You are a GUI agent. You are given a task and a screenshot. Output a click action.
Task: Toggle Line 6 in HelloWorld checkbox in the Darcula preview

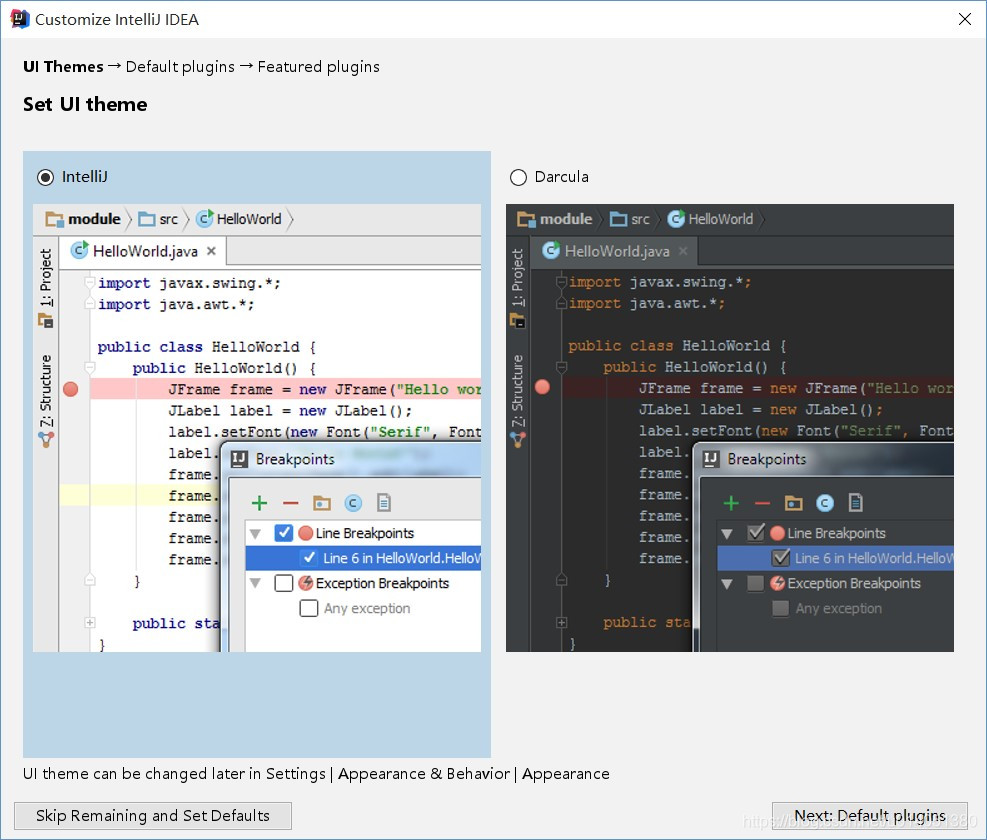click(x=781, y=558)
